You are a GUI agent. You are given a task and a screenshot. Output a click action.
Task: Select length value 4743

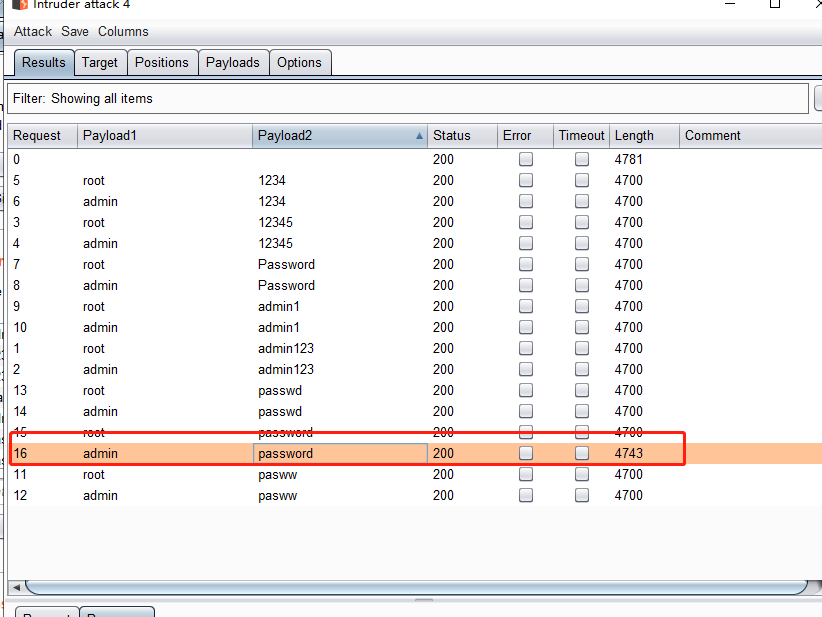629,453
